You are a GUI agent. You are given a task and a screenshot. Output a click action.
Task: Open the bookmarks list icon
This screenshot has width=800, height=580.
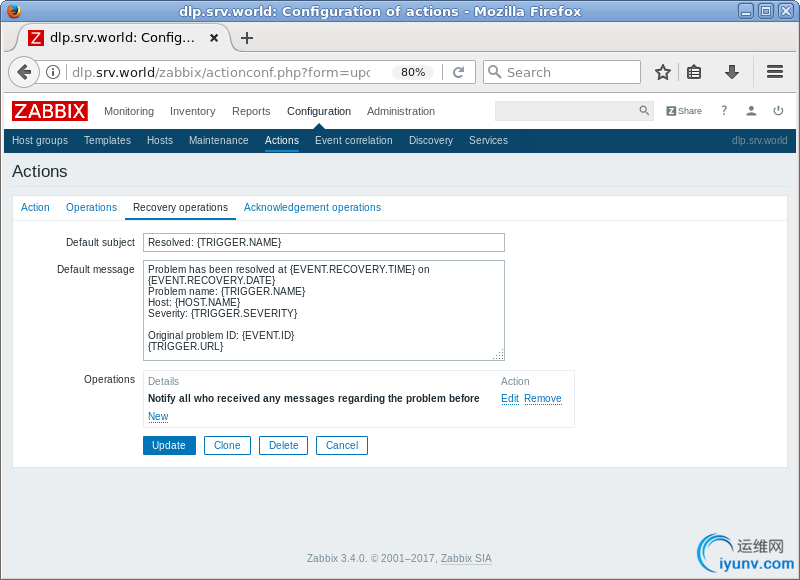pyautogui.click(x=693, y=72)
